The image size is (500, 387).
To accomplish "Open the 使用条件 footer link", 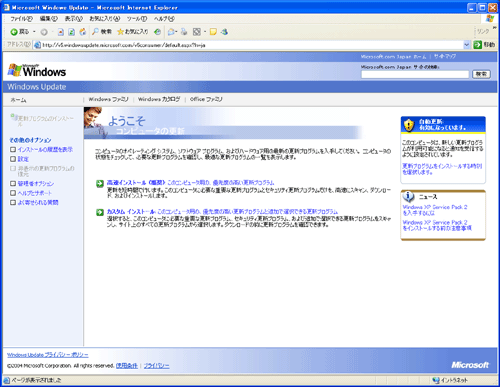I will pyautogui.click(x=127, y=366).
